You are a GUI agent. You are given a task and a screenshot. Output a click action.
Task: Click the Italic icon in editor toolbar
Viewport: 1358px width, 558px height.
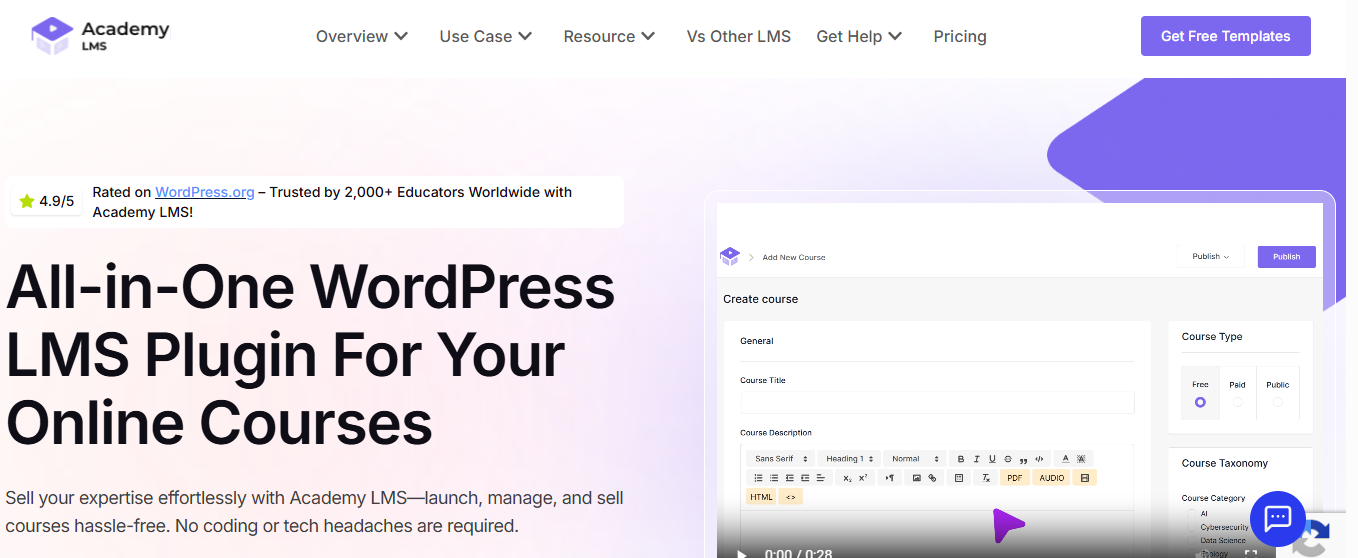coord(977,459)
